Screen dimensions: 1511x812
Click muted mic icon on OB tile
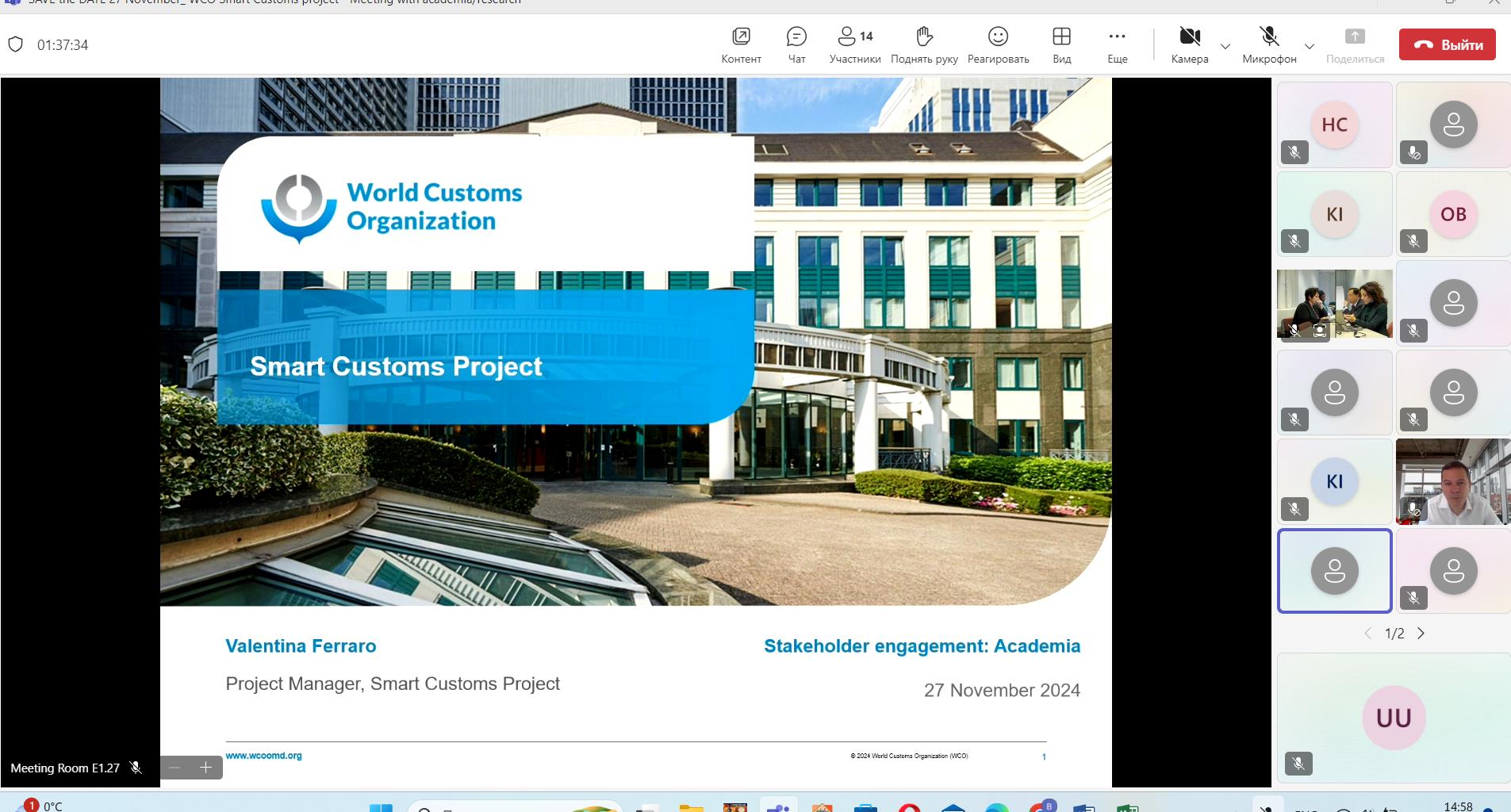(x=1413, y=240)
